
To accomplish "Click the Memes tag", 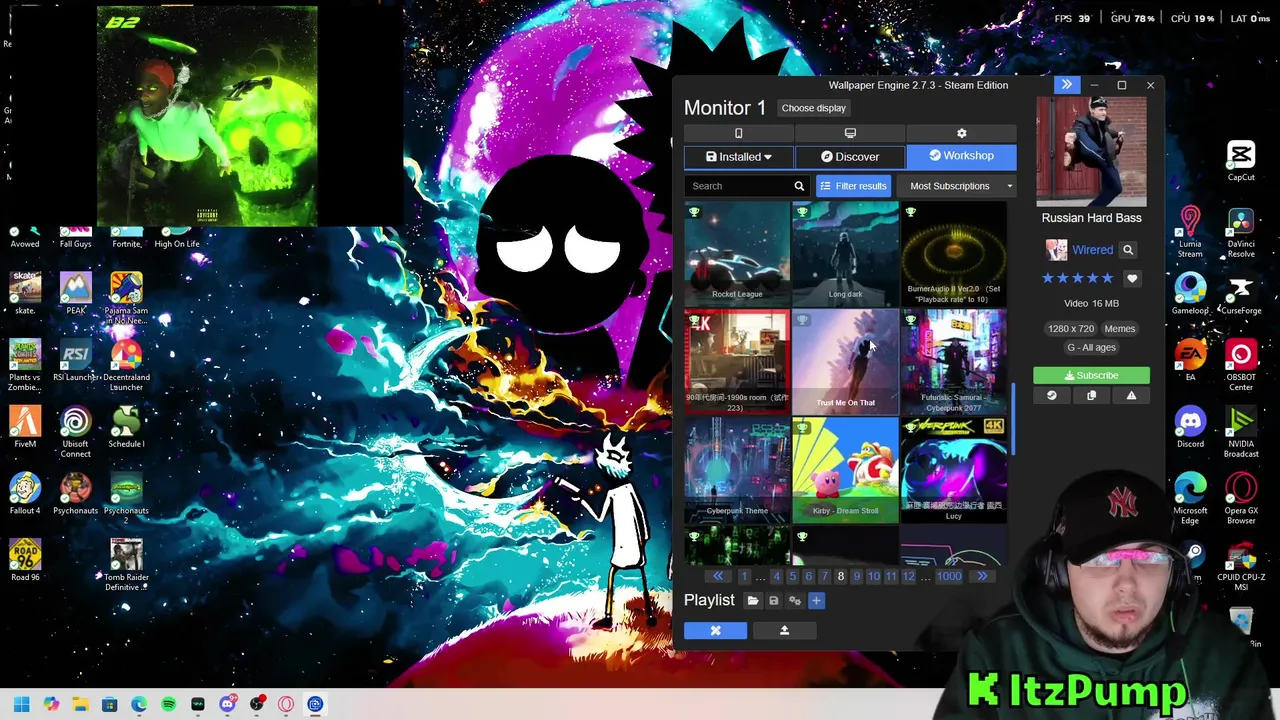I will pyautogui.click(x=1119, y=329).
